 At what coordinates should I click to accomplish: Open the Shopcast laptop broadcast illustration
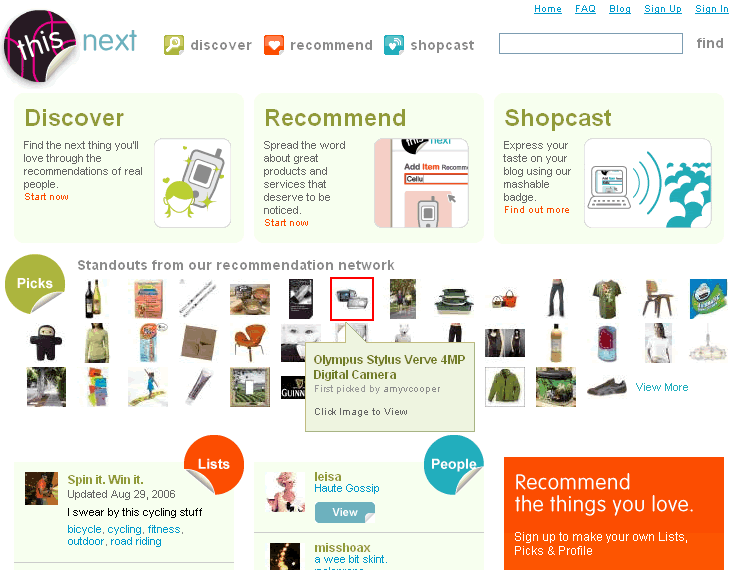[648, 183]
